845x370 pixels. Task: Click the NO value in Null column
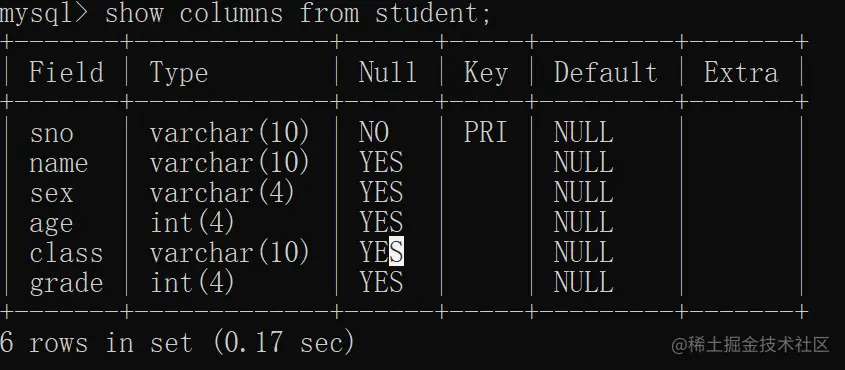[x=374, y=132]
